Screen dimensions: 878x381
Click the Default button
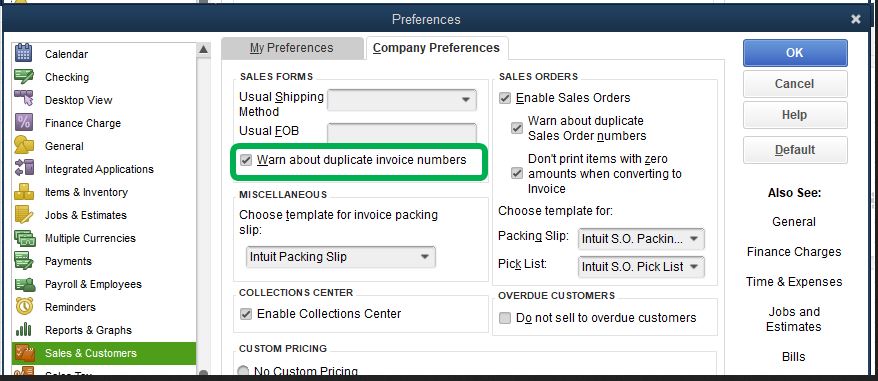pyautogui.click(x=795, y=150)
